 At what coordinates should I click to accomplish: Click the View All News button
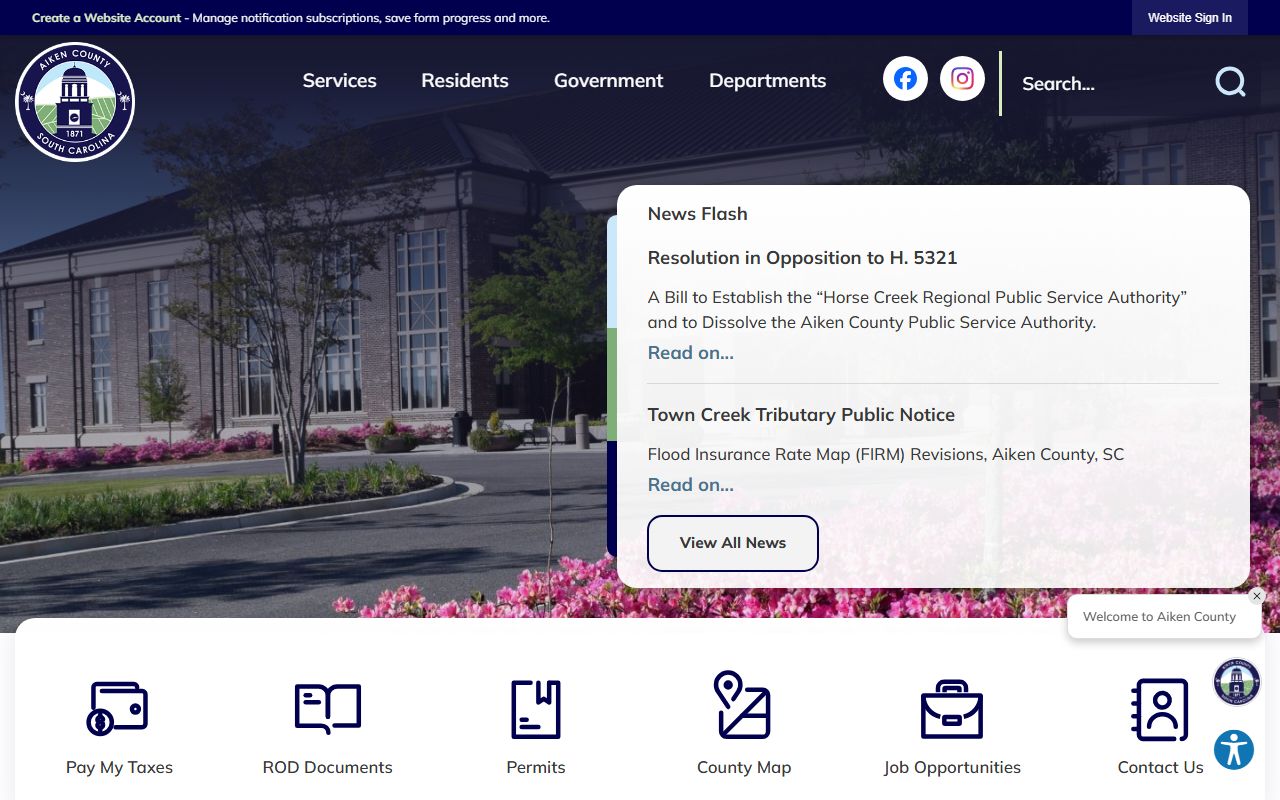pos(733,543)
